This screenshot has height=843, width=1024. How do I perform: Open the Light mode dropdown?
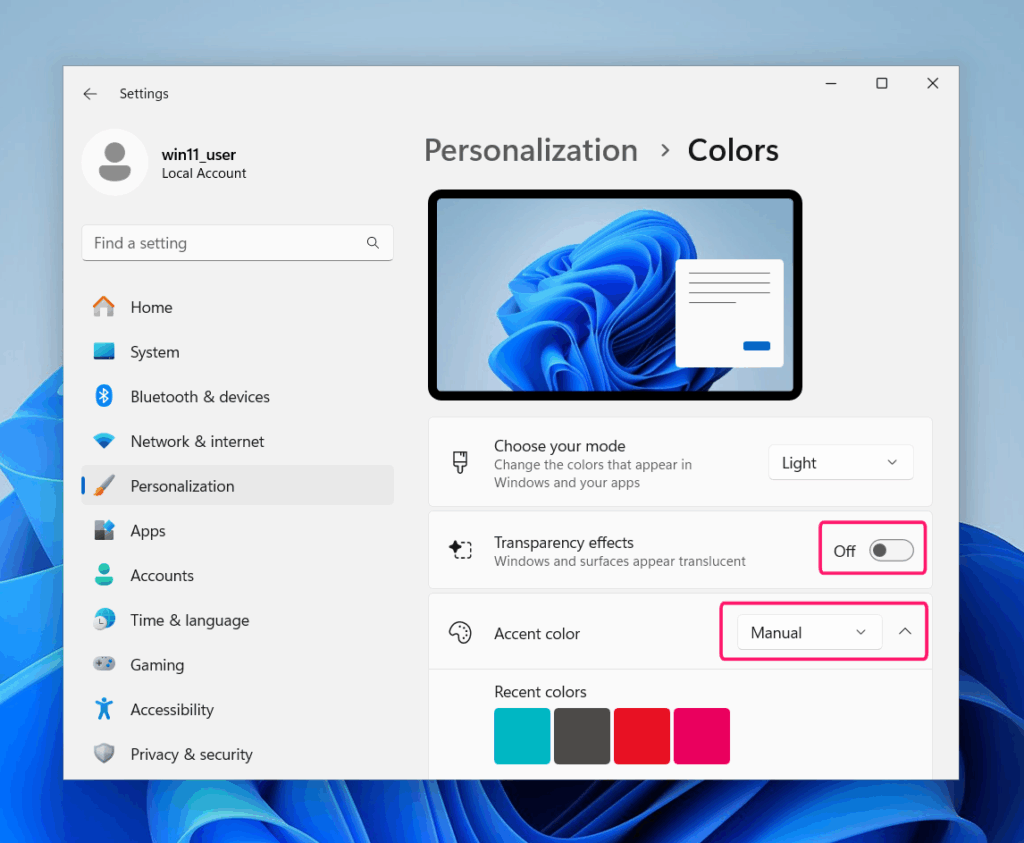[840, 462]
